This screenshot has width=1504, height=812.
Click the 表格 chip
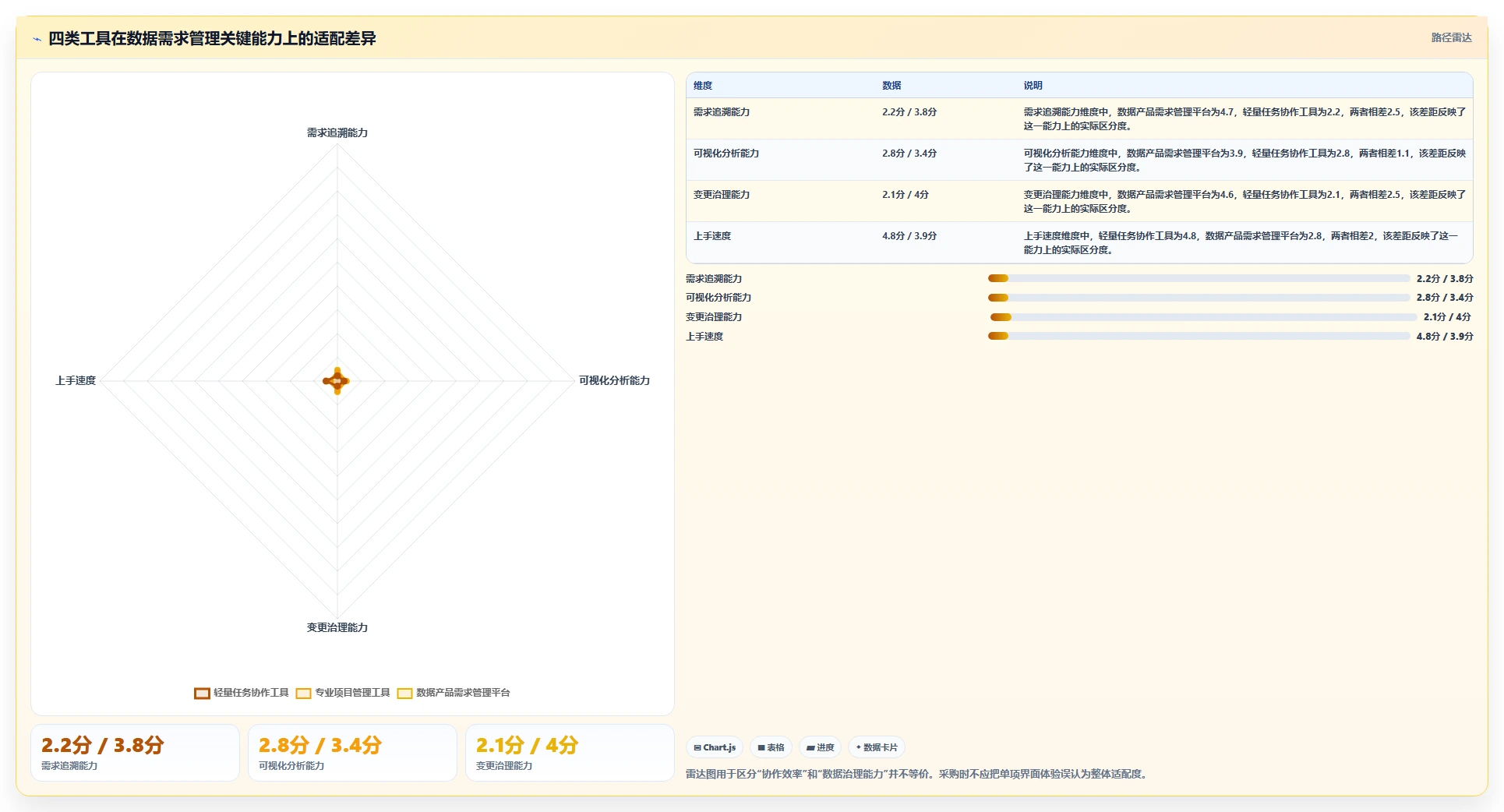pos(771,747)
